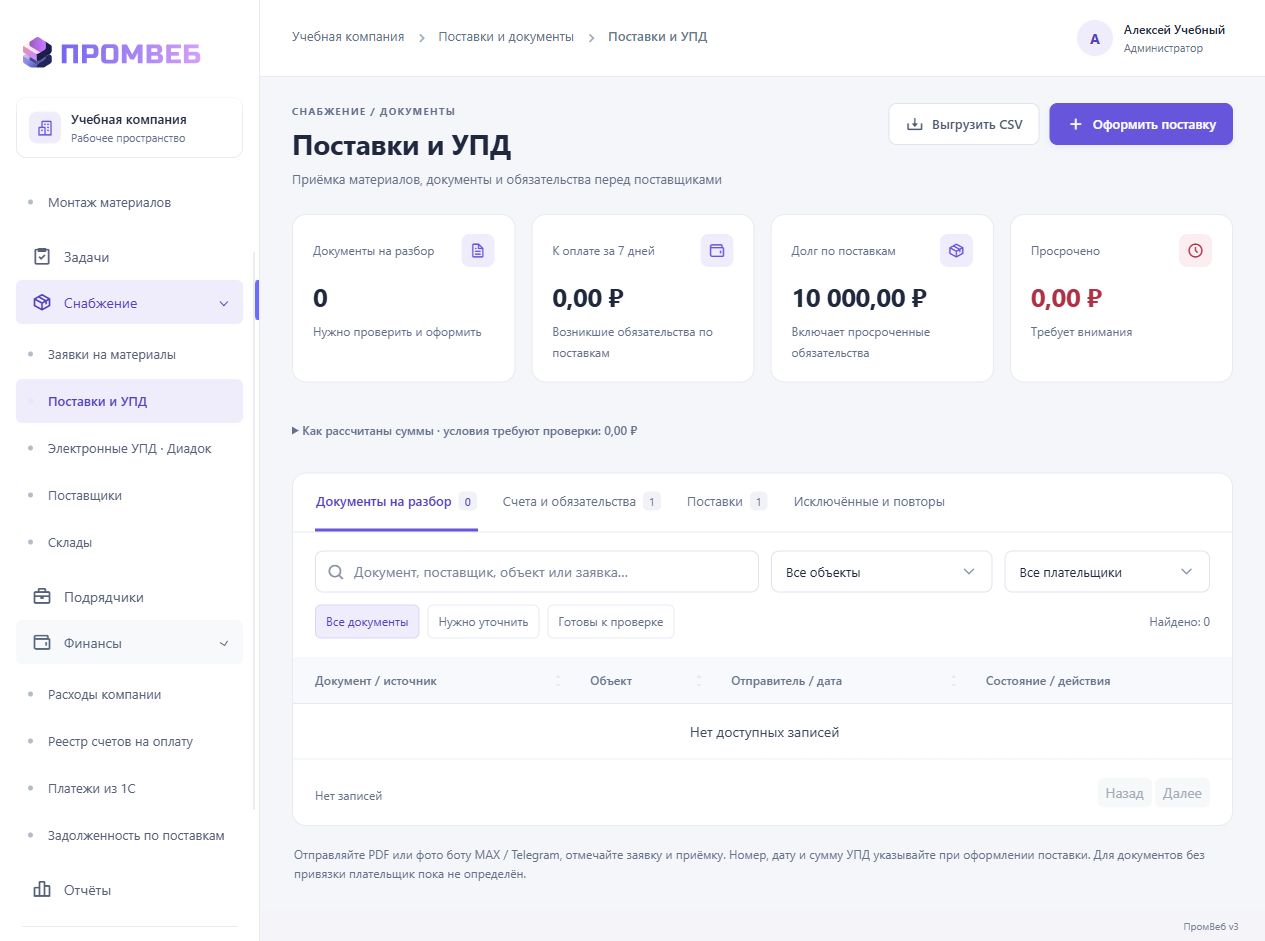The width and height of the screenshot is (1265, 941).
Task: Expand the Как рассчитаны суммы details
Action: pos(465,431)
